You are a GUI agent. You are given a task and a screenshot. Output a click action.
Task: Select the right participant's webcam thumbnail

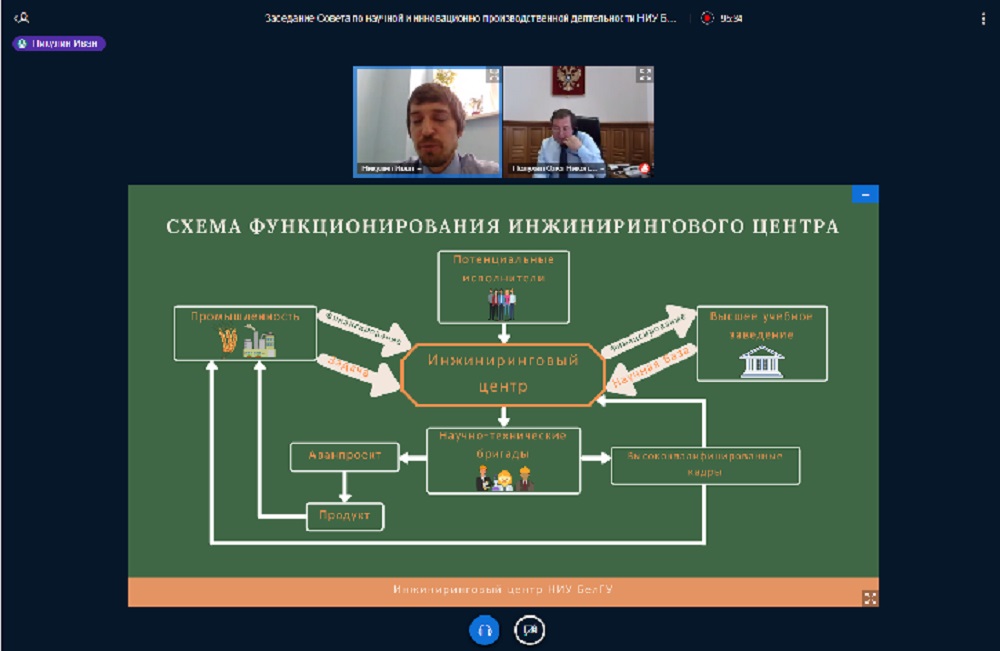click(x=578, y=120)
